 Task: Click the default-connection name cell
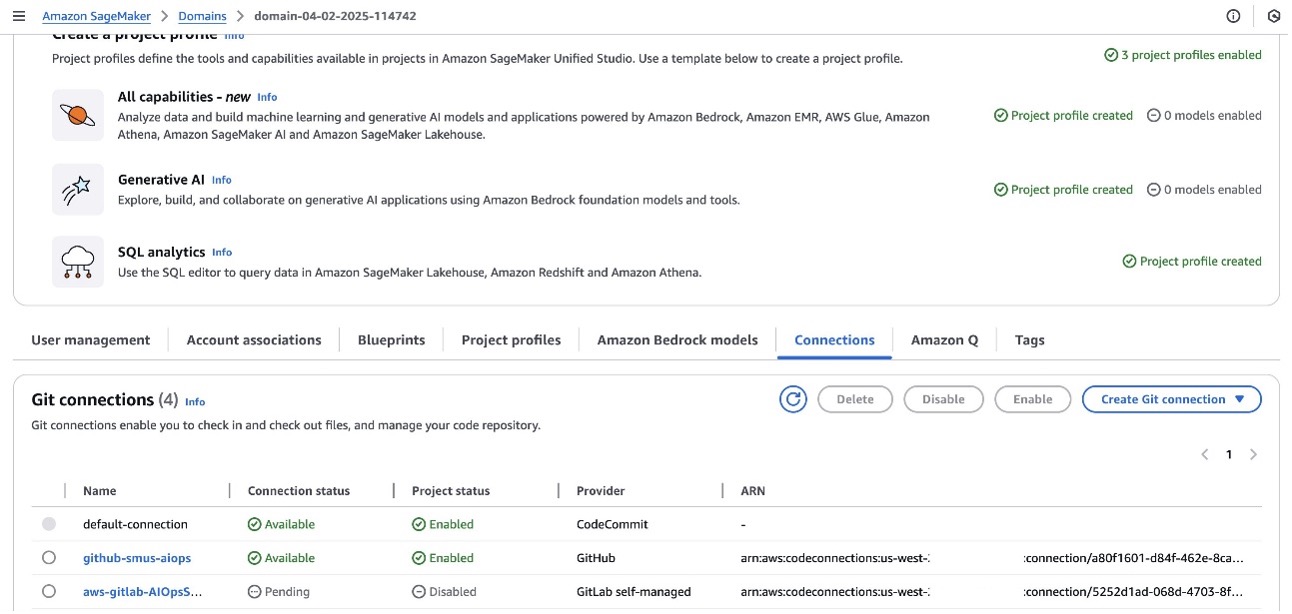(135, 524)
